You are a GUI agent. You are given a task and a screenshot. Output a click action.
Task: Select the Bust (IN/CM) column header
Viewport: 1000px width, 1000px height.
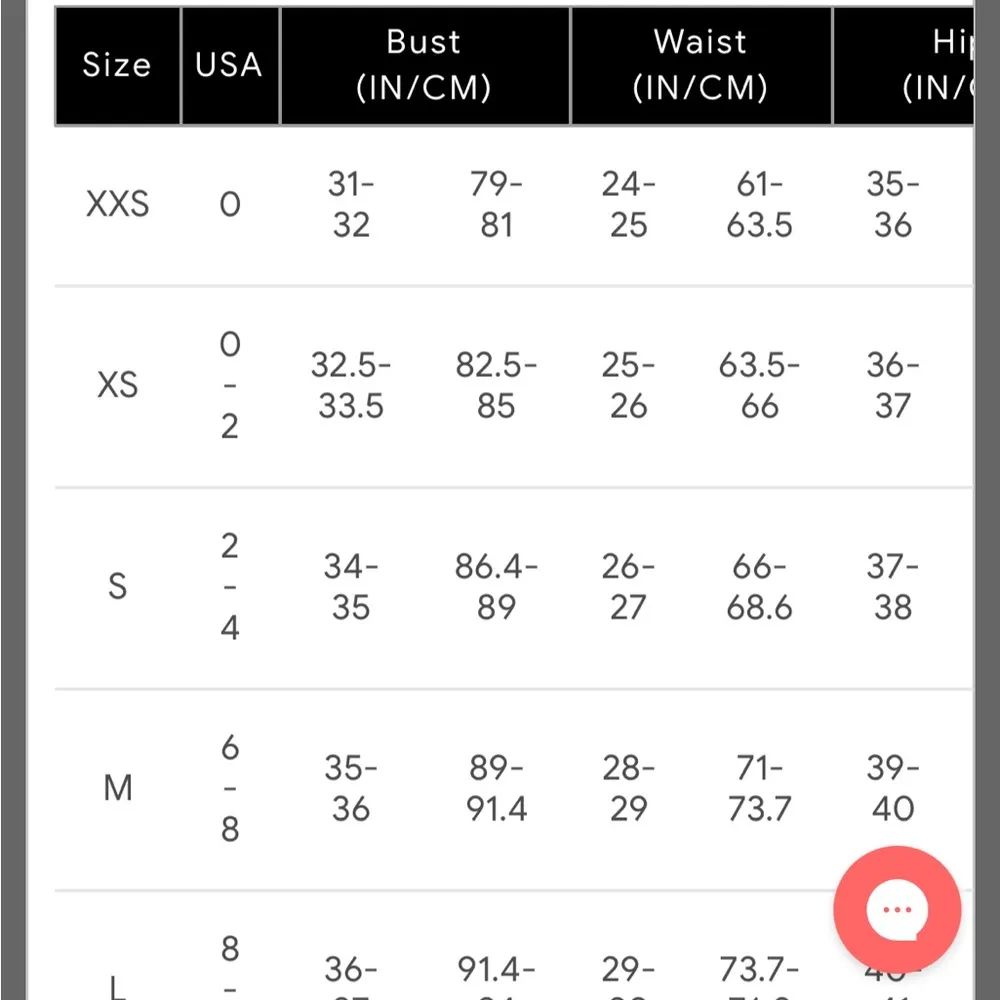point(424,65)
